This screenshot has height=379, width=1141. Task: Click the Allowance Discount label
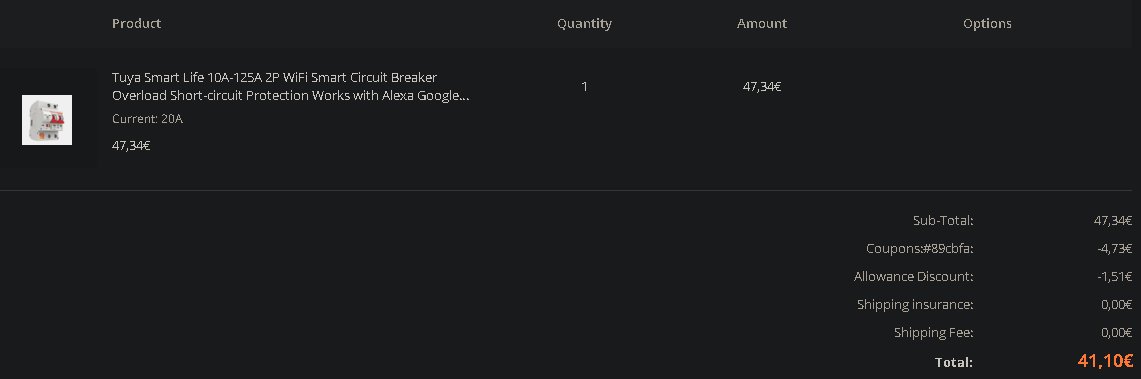pos(913,276)
